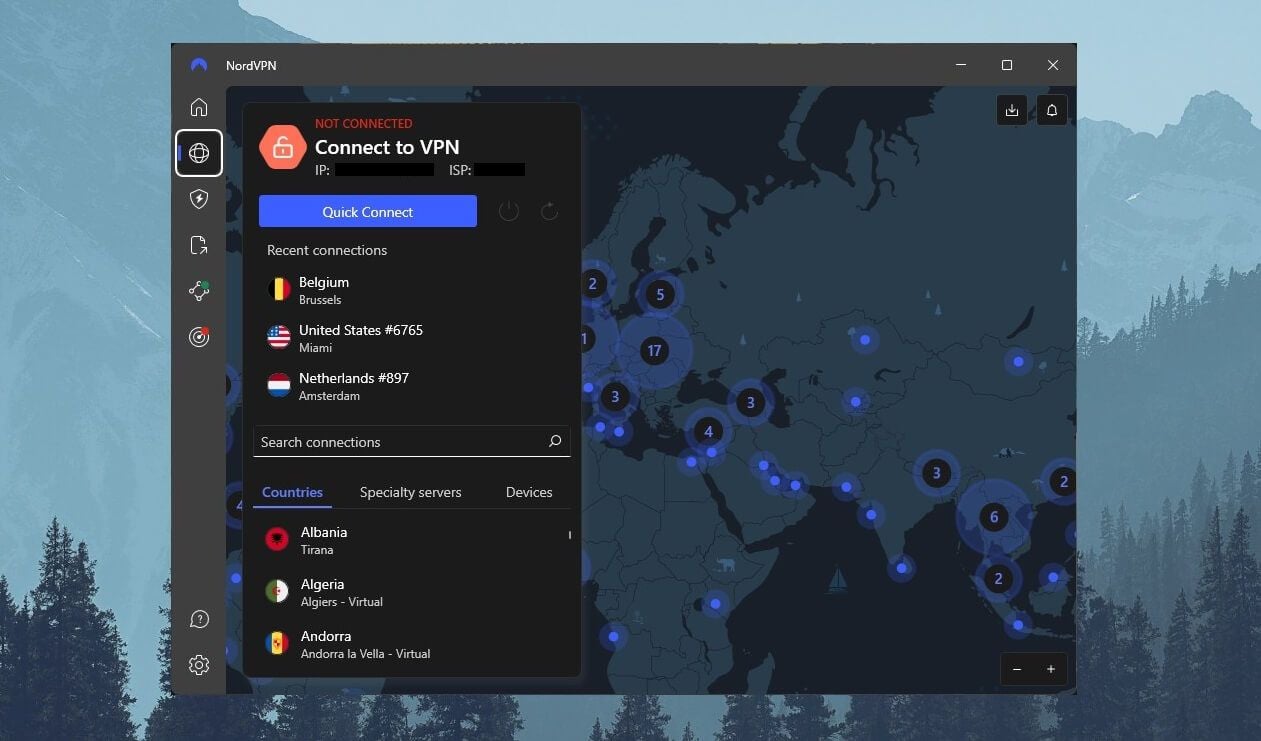This screenshot has height=741, width=1261.
Task: Open the notifications bell icon
Action: [1052, 110]
